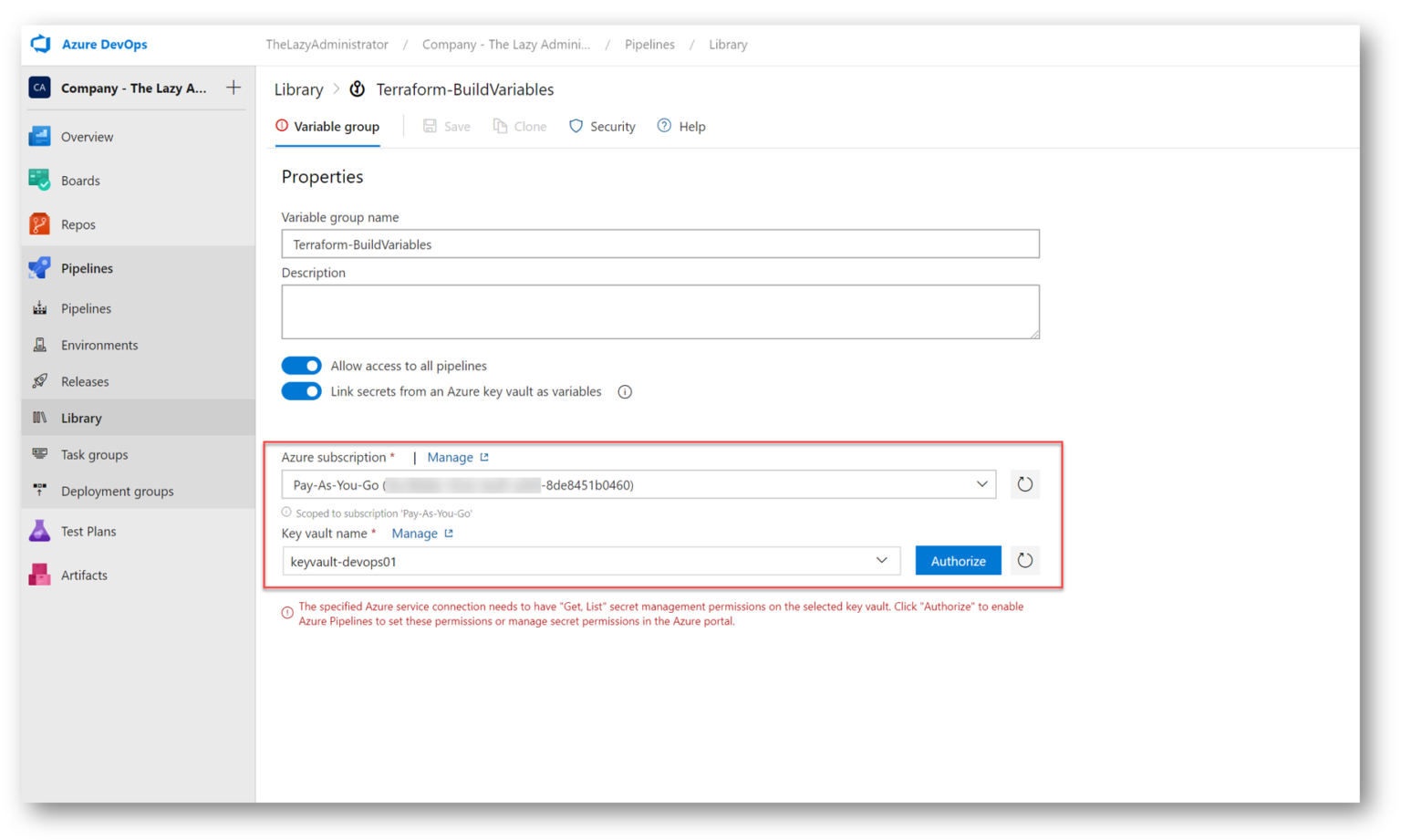1401x840 pixels.
Task: Click the Properties heading
Action: 322,177
